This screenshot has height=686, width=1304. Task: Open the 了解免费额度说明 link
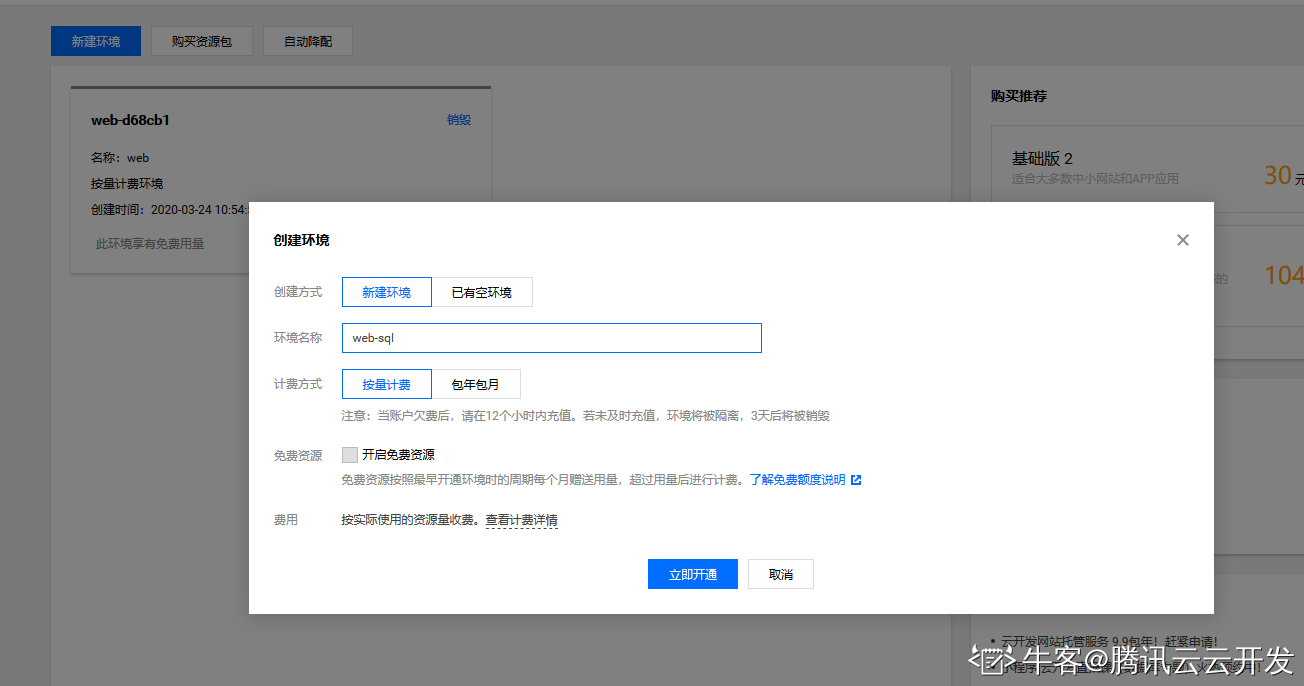point(798,480)
